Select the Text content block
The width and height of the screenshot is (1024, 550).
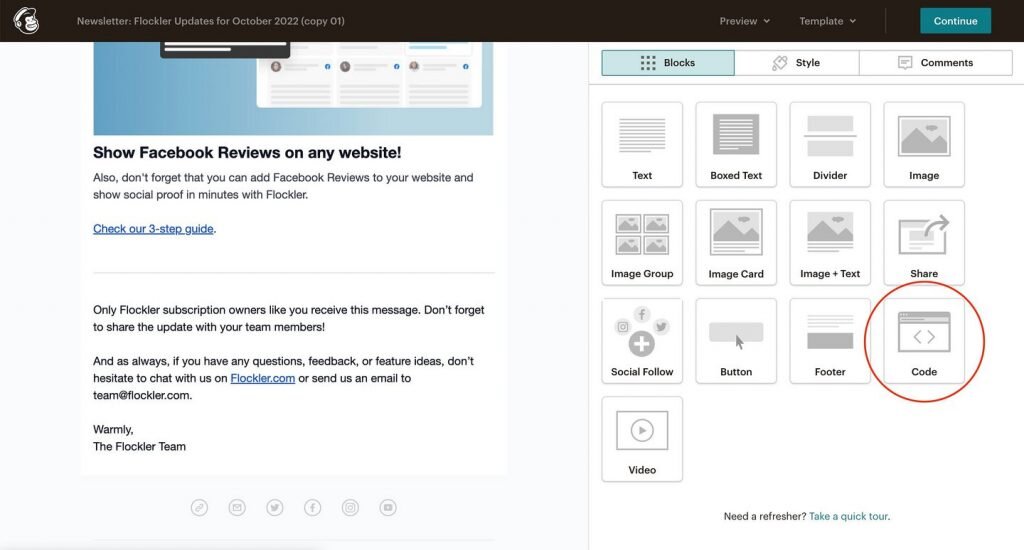pyautogui.click(x=642, y=144)
